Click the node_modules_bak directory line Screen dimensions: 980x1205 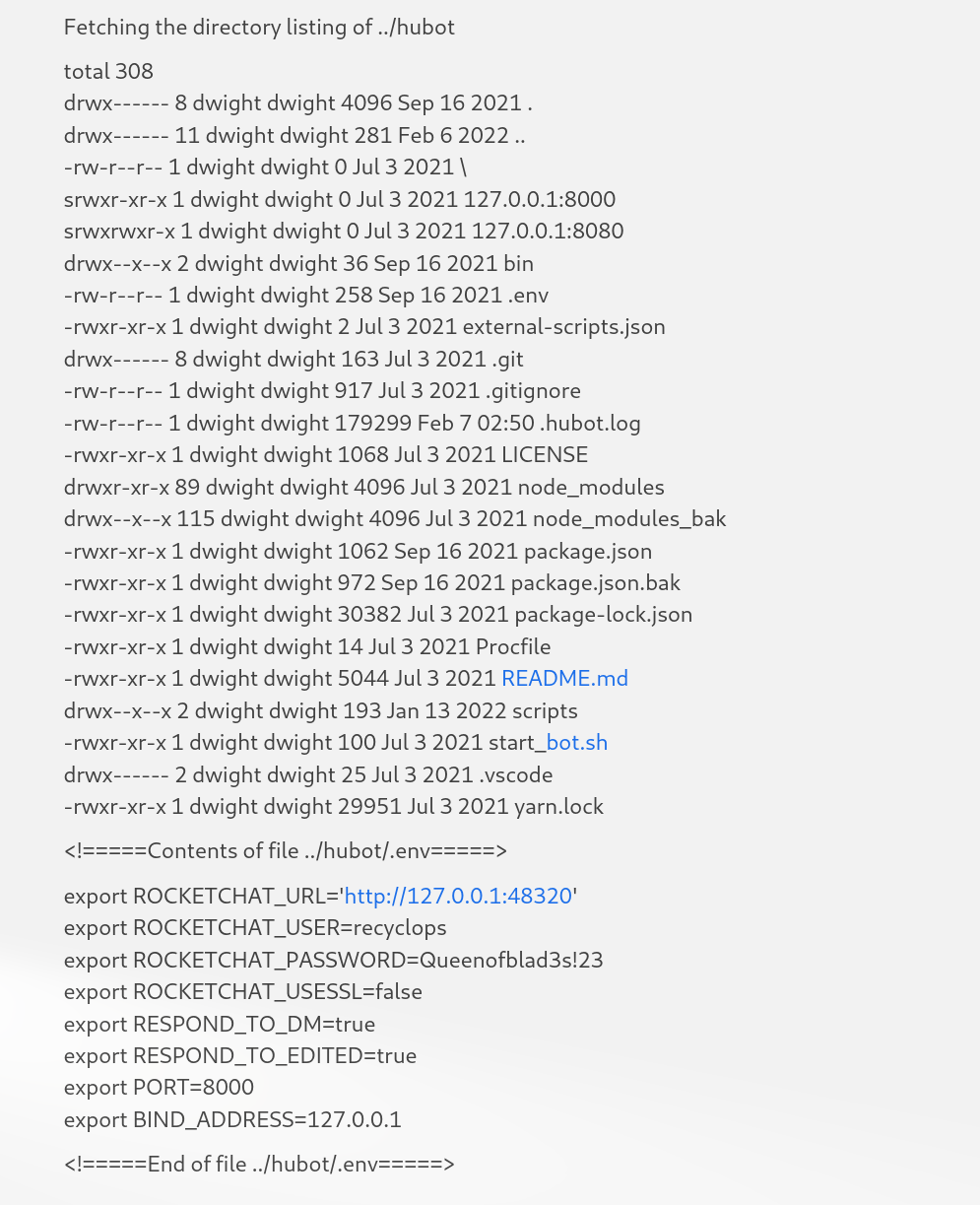(395, 518)
